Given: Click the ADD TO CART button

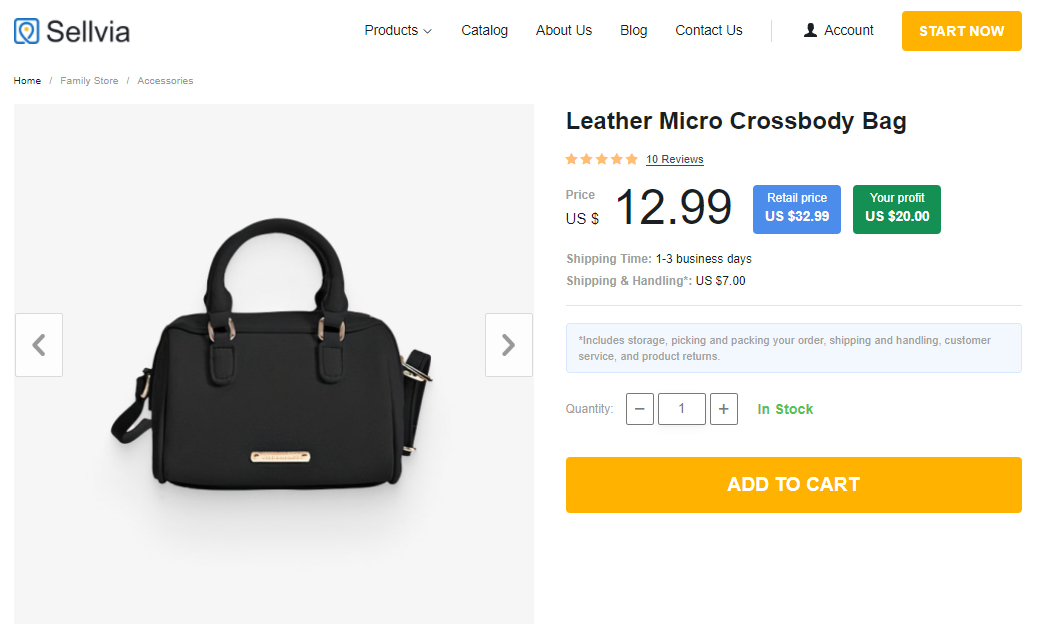Looking at the screenshot, I should tap(793, 485).
